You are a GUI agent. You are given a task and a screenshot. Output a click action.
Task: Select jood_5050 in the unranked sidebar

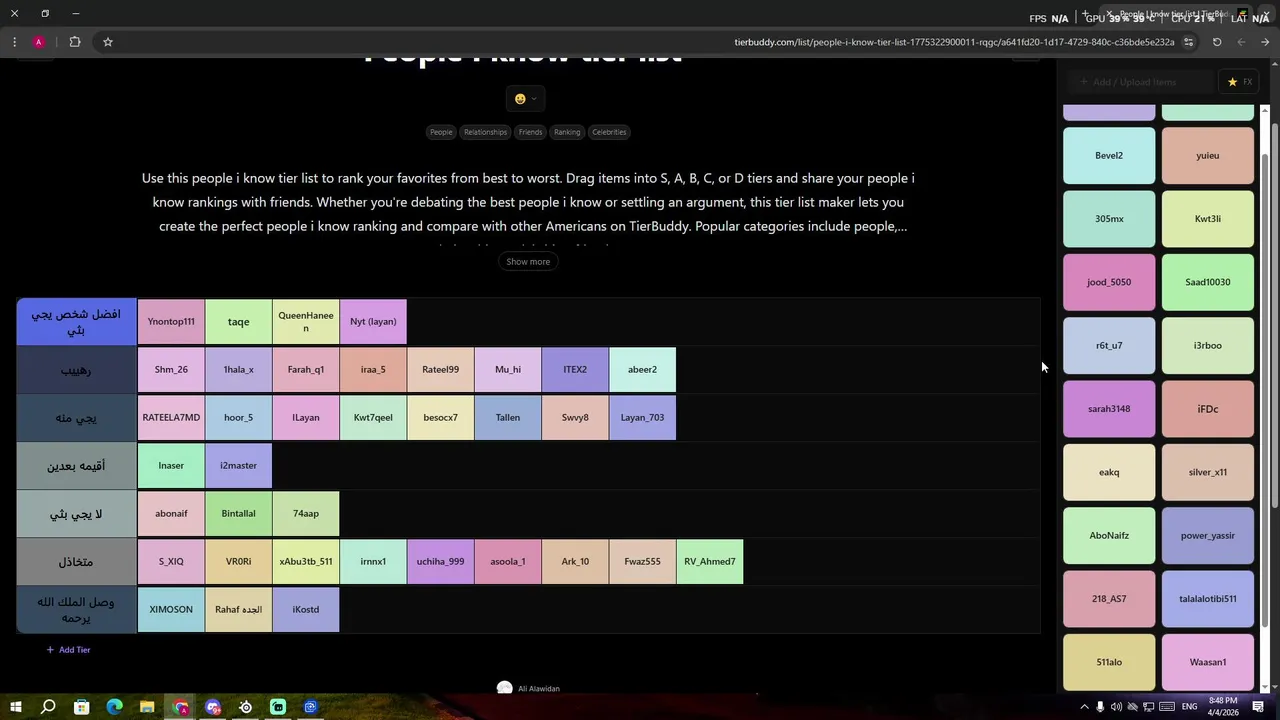1109,283
